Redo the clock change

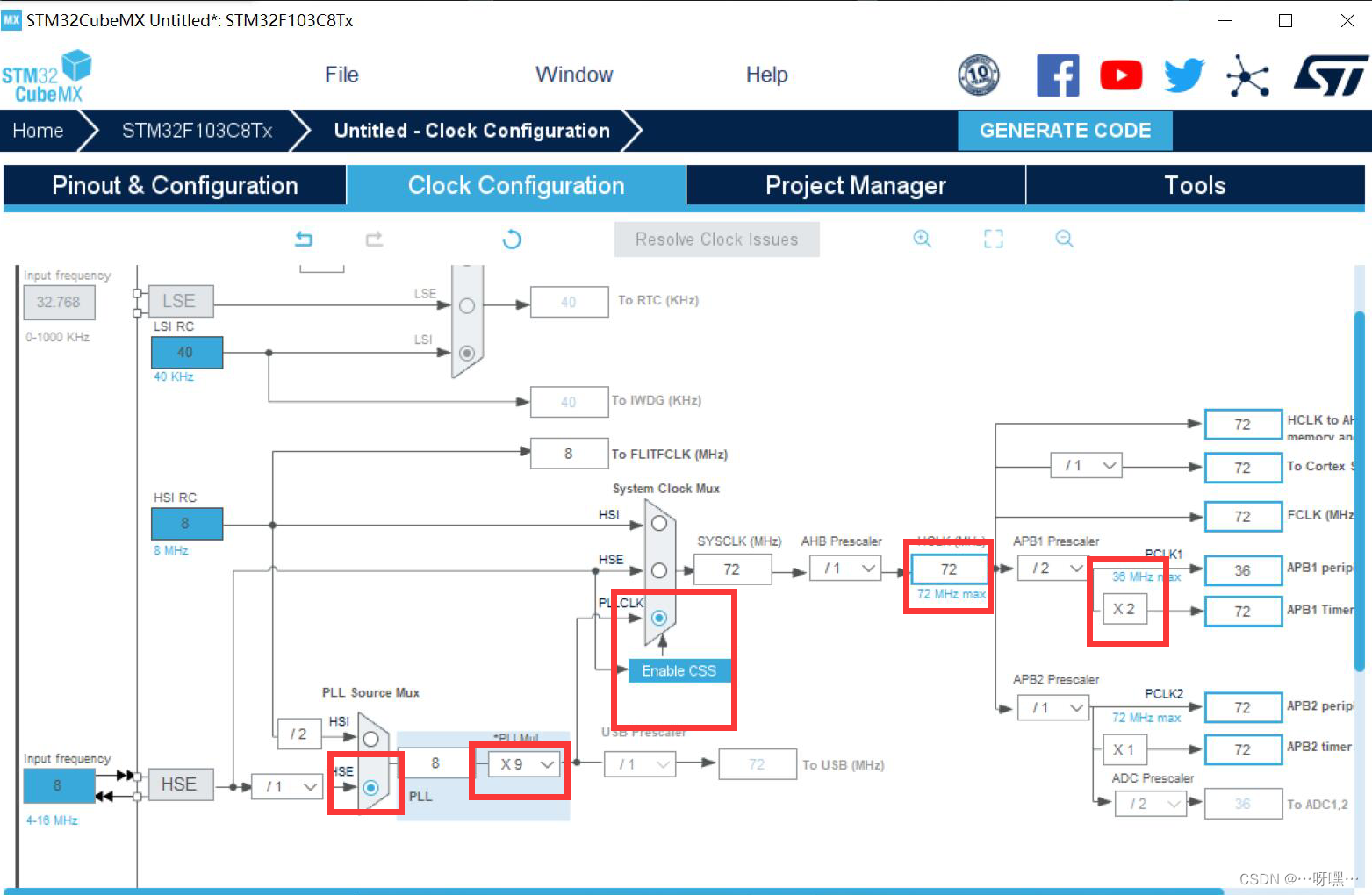(x=375, y=239)
